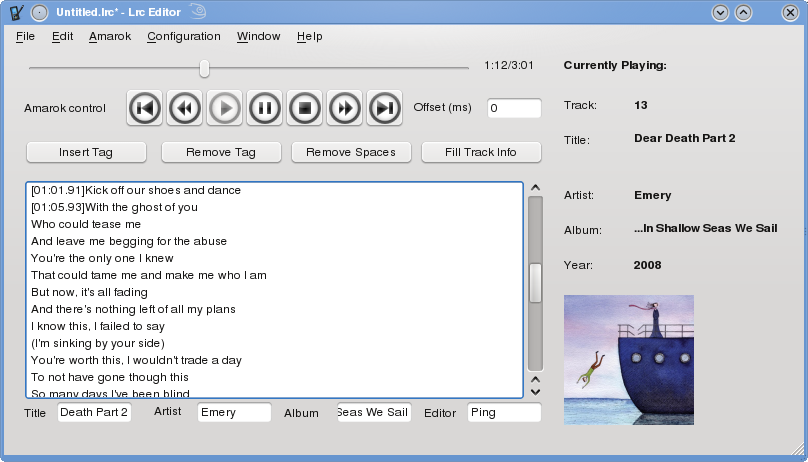The height and width of the screenshot is (462, 808).
Task: Click the playback position slider handle
Action: coord(205,68)
